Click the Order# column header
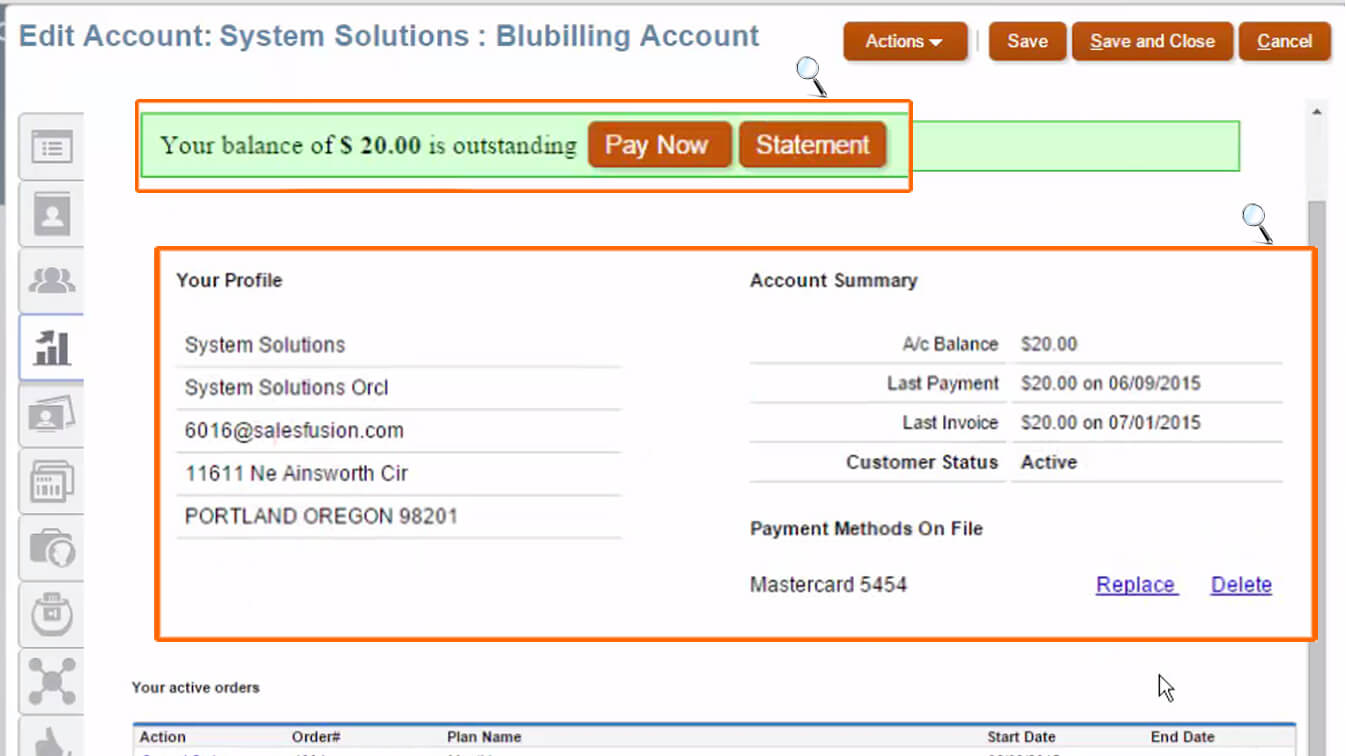 [316, 736]
